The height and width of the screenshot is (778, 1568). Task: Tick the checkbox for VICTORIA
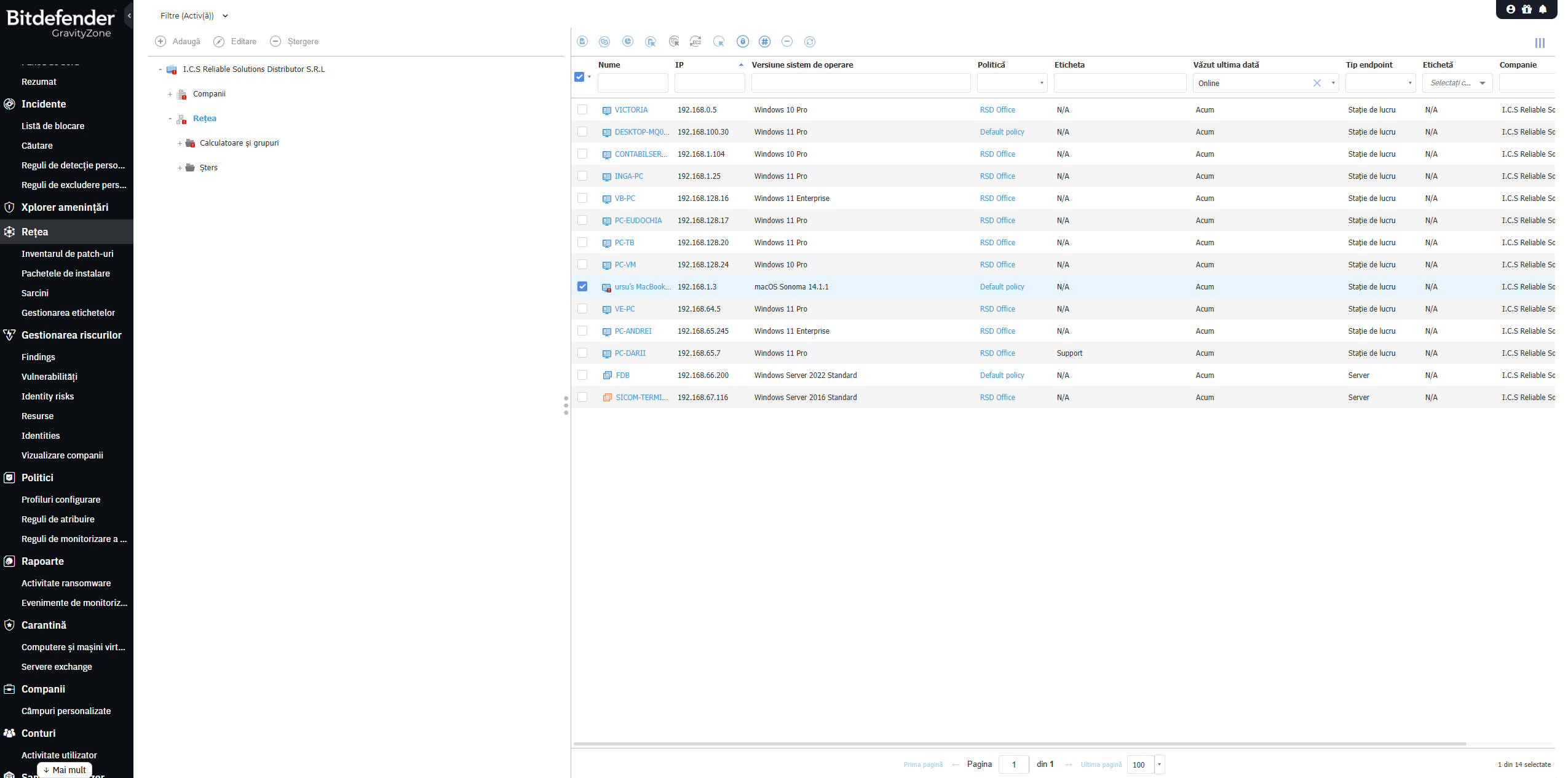tap(582, 109)
